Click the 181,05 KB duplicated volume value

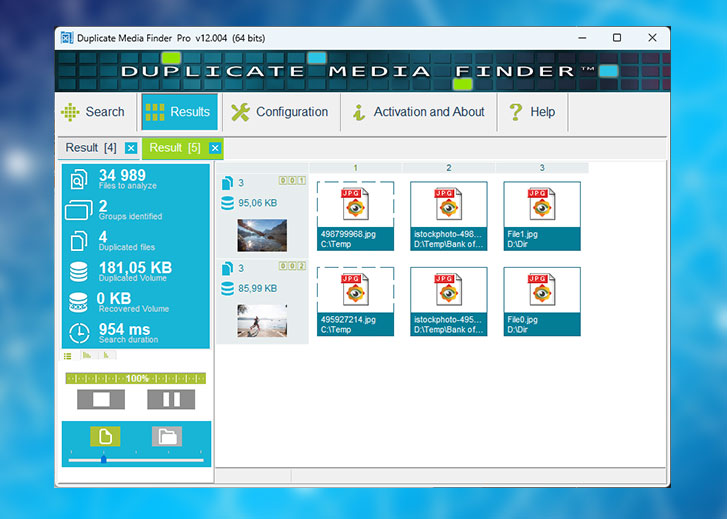[135, 268]
